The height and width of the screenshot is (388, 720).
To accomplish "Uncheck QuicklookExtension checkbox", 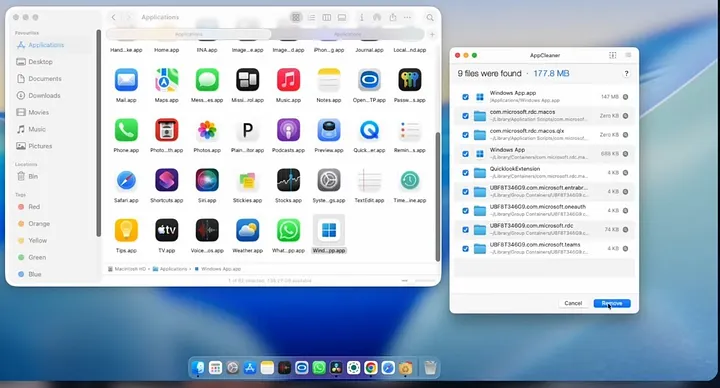I will point(465,173).
